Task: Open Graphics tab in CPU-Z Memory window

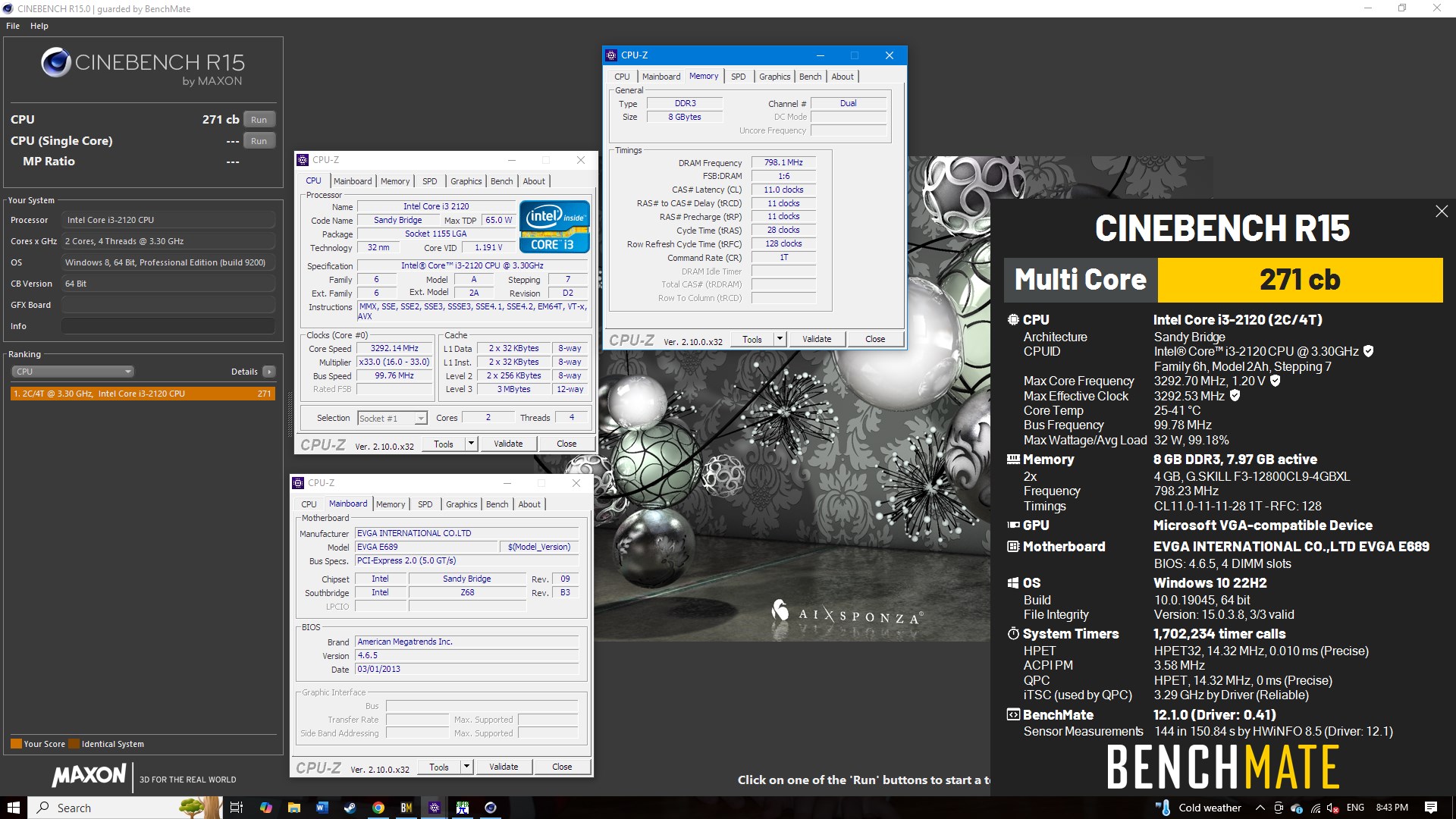Action: [x=774, y=77]
